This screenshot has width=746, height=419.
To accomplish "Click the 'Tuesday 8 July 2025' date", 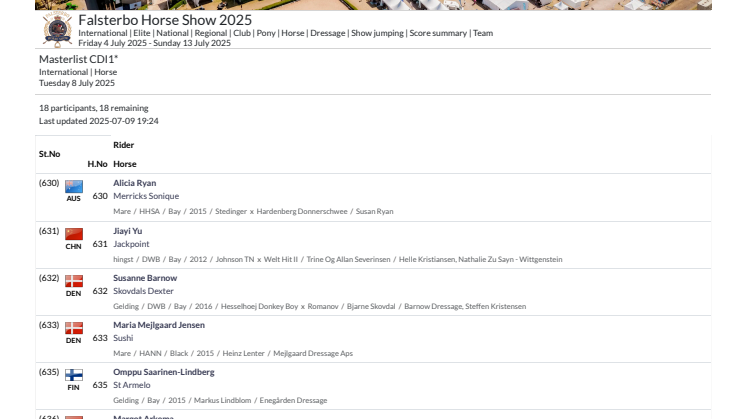I will pos(77,83).
